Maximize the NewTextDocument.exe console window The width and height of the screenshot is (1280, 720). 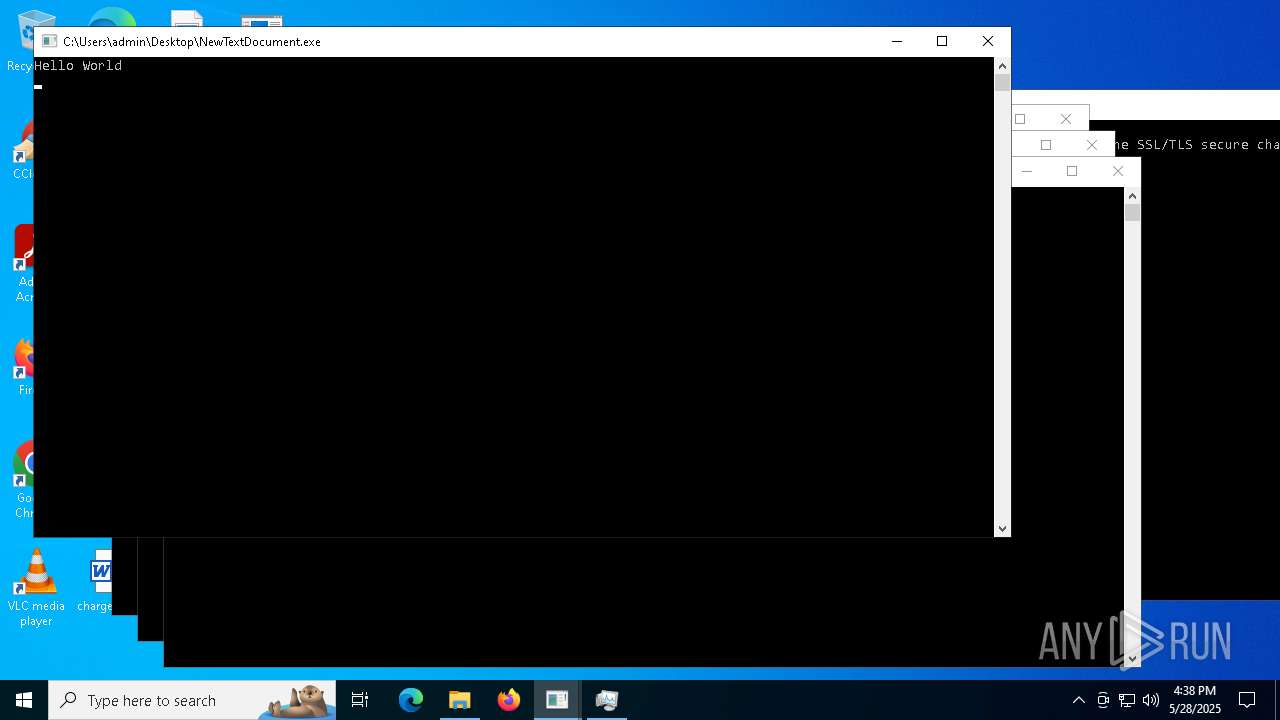(x=942, y=41)
